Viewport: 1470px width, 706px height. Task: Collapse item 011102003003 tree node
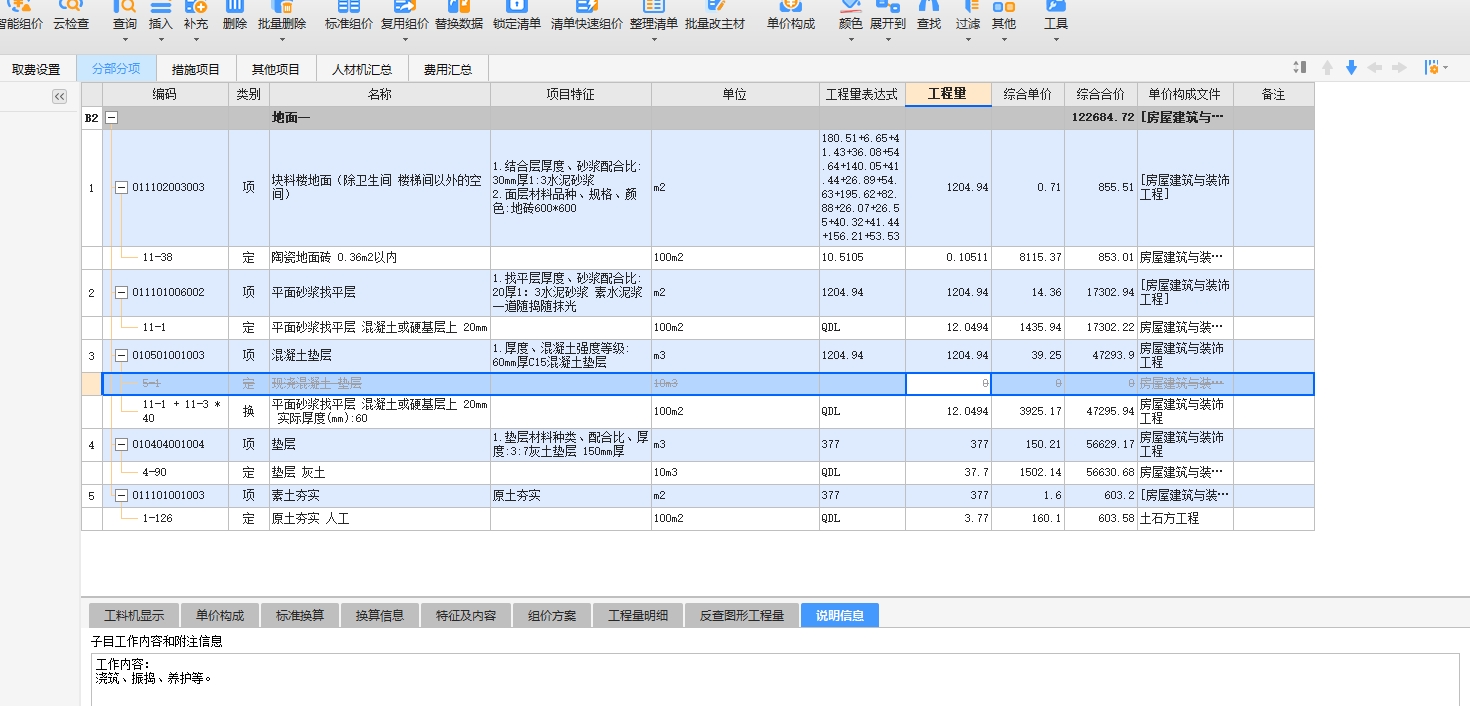(x=122, y=187)
